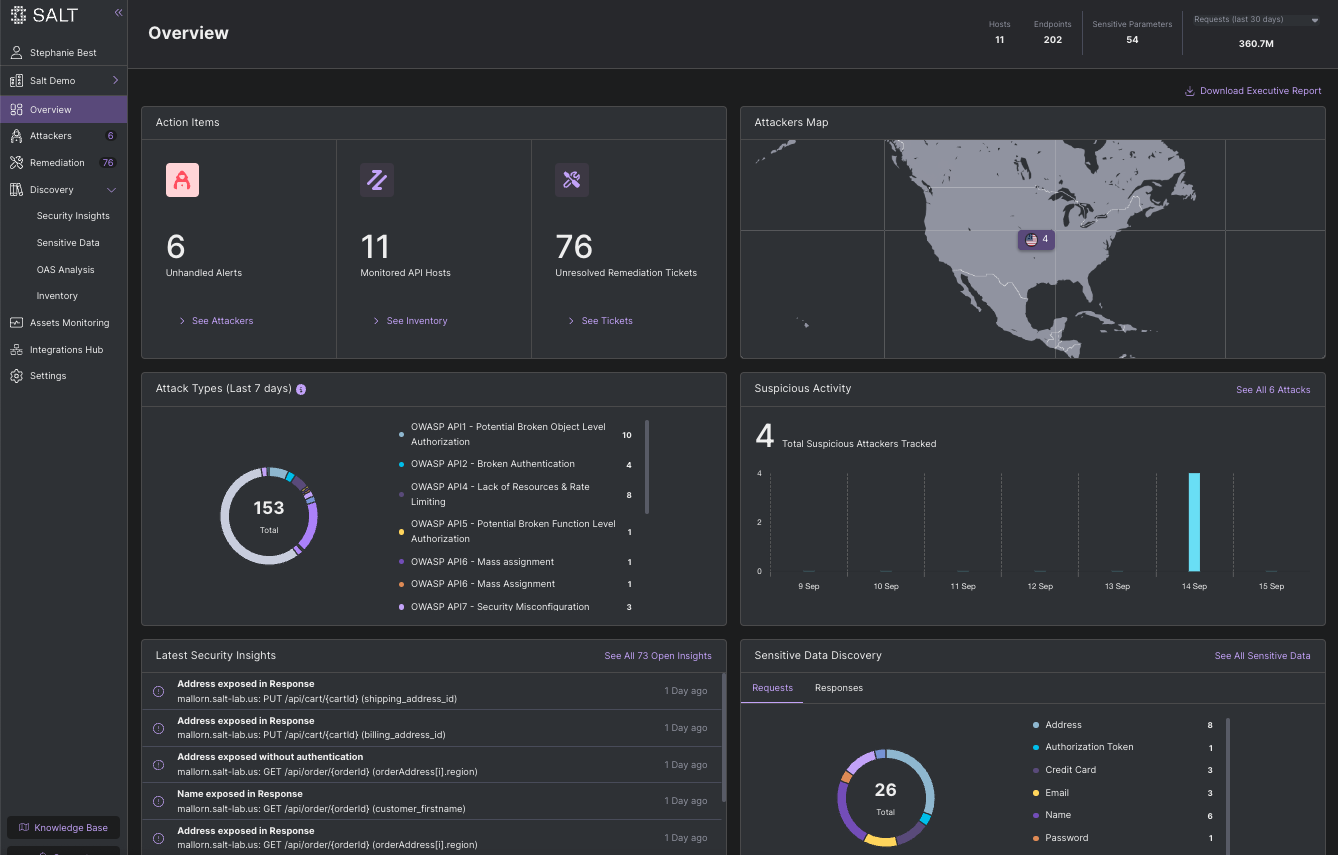
Task: Click the Remediation wrench icon in sidebar
Action: (17, 163)
